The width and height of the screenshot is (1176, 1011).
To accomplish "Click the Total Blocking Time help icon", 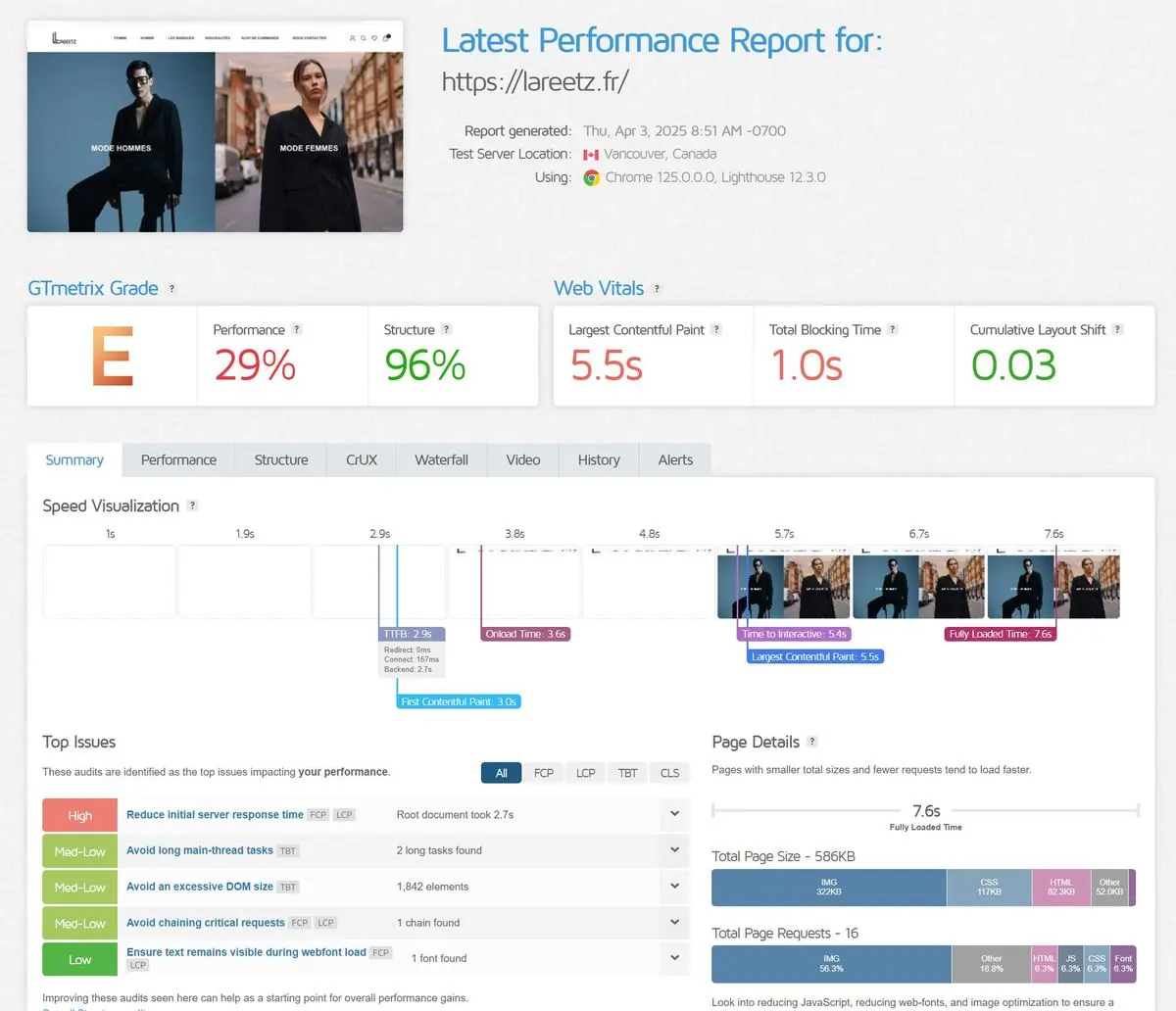I will click(x=893, y=330).
